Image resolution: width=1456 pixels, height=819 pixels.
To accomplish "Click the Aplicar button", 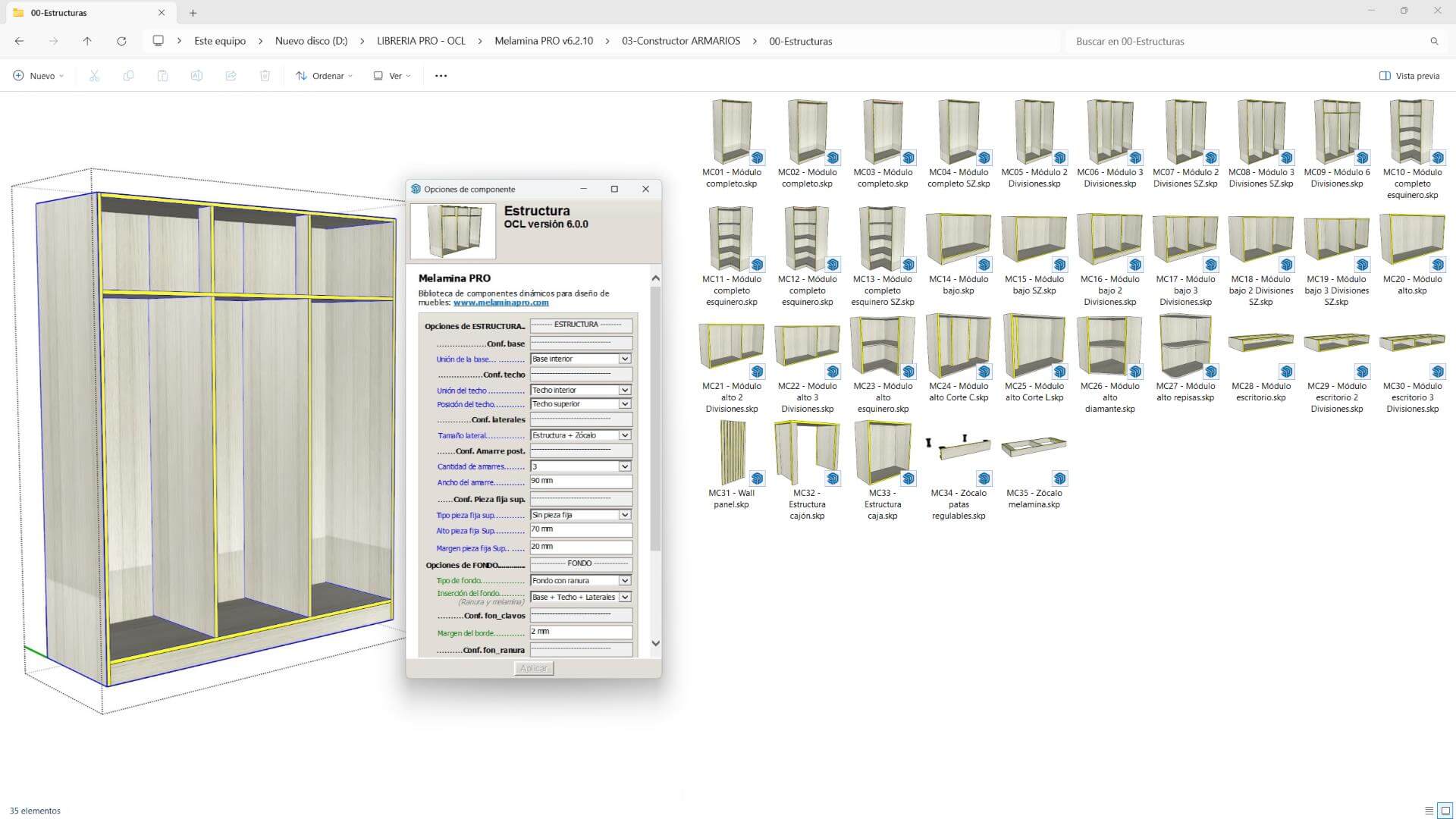I will coord(534,668).
